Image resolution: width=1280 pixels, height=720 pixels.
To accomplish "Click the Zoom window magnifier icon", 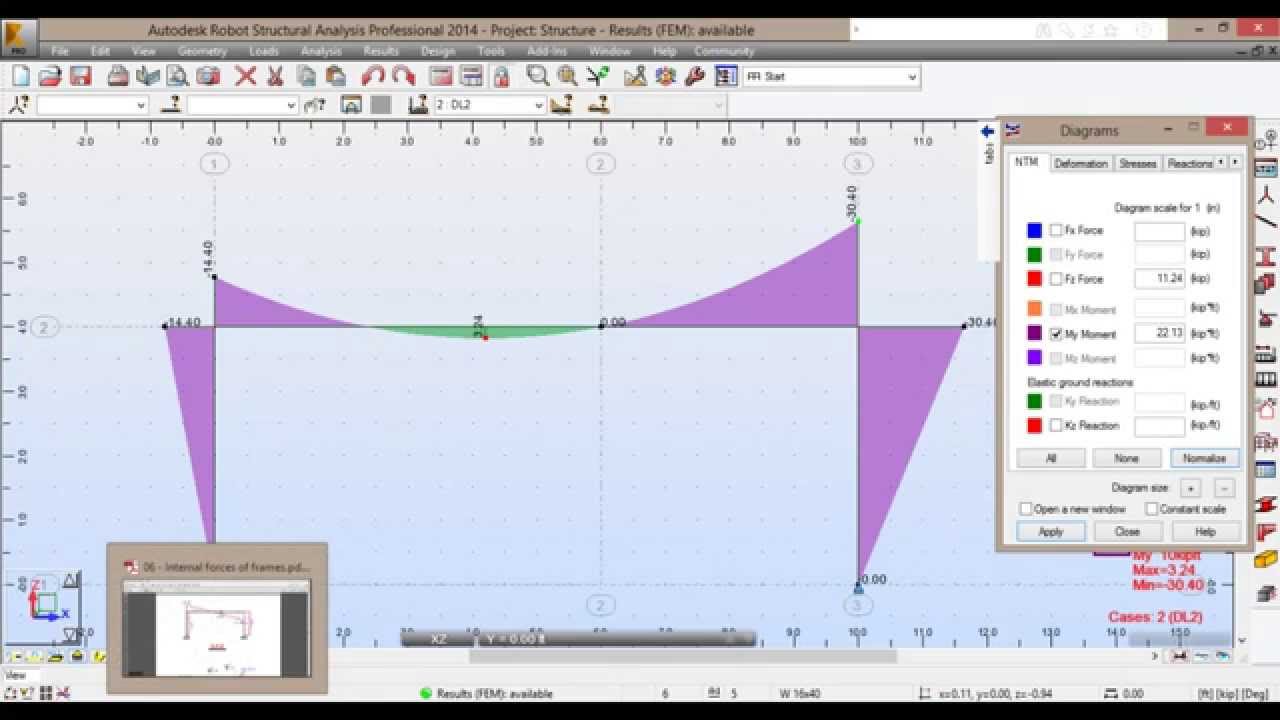I will point(538,76).
